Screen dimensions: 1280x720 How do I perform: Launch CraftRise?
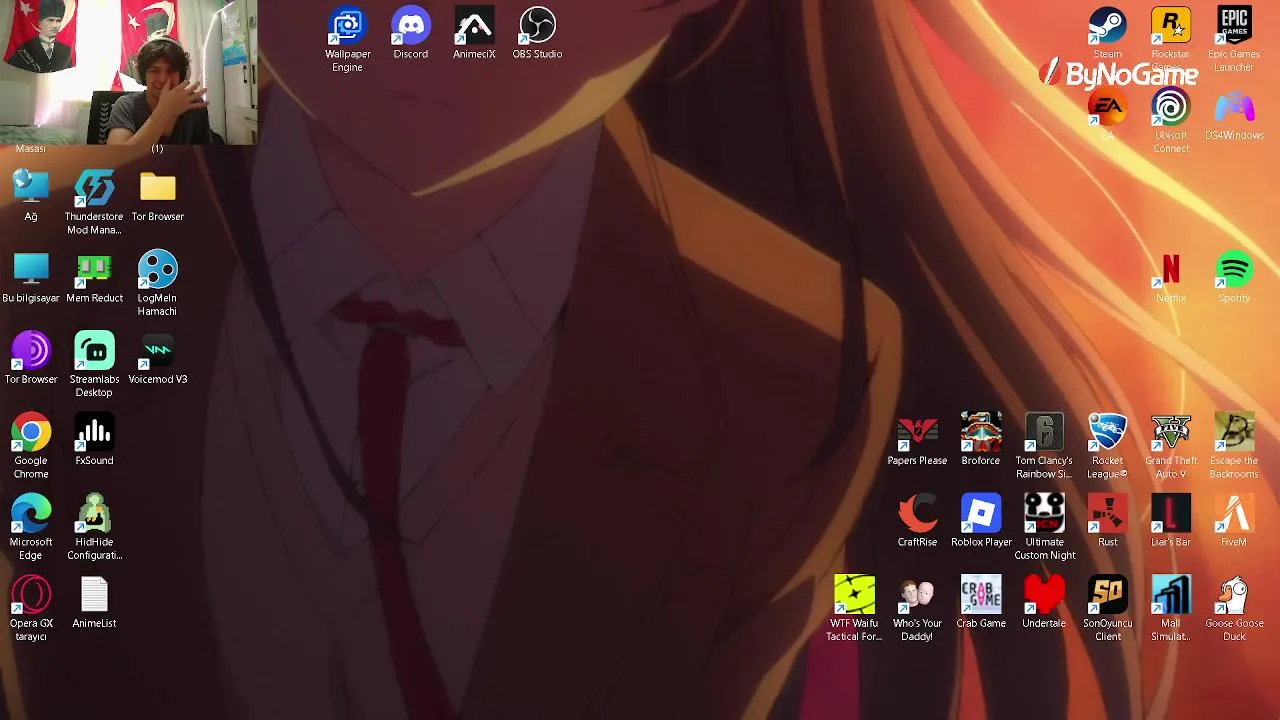click(917, 514)
